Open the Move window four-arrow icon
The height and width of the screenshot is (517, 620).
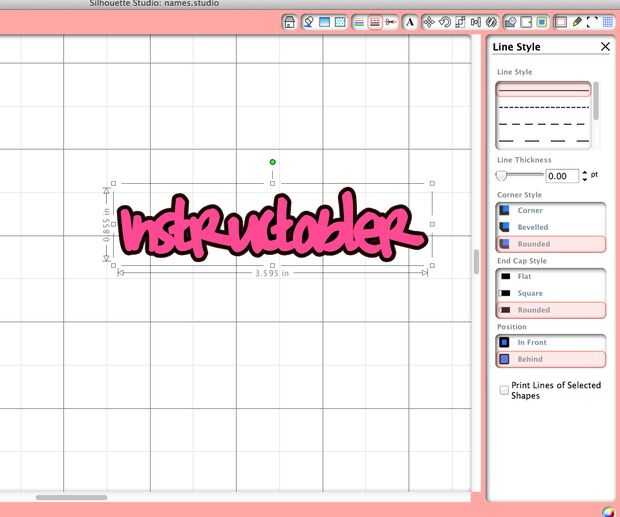429,22
